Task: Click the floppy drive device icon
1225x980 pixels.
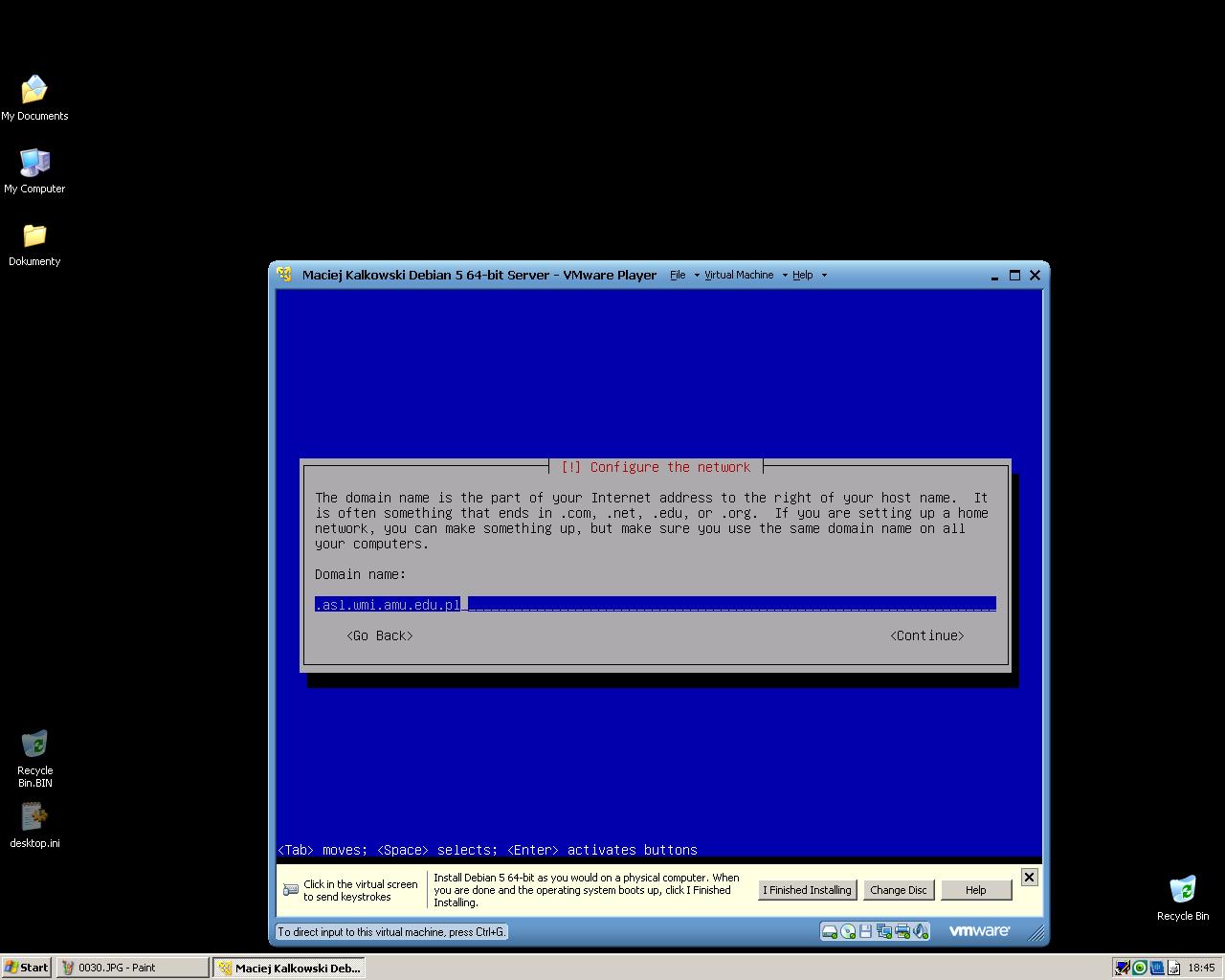Action: 865,931
